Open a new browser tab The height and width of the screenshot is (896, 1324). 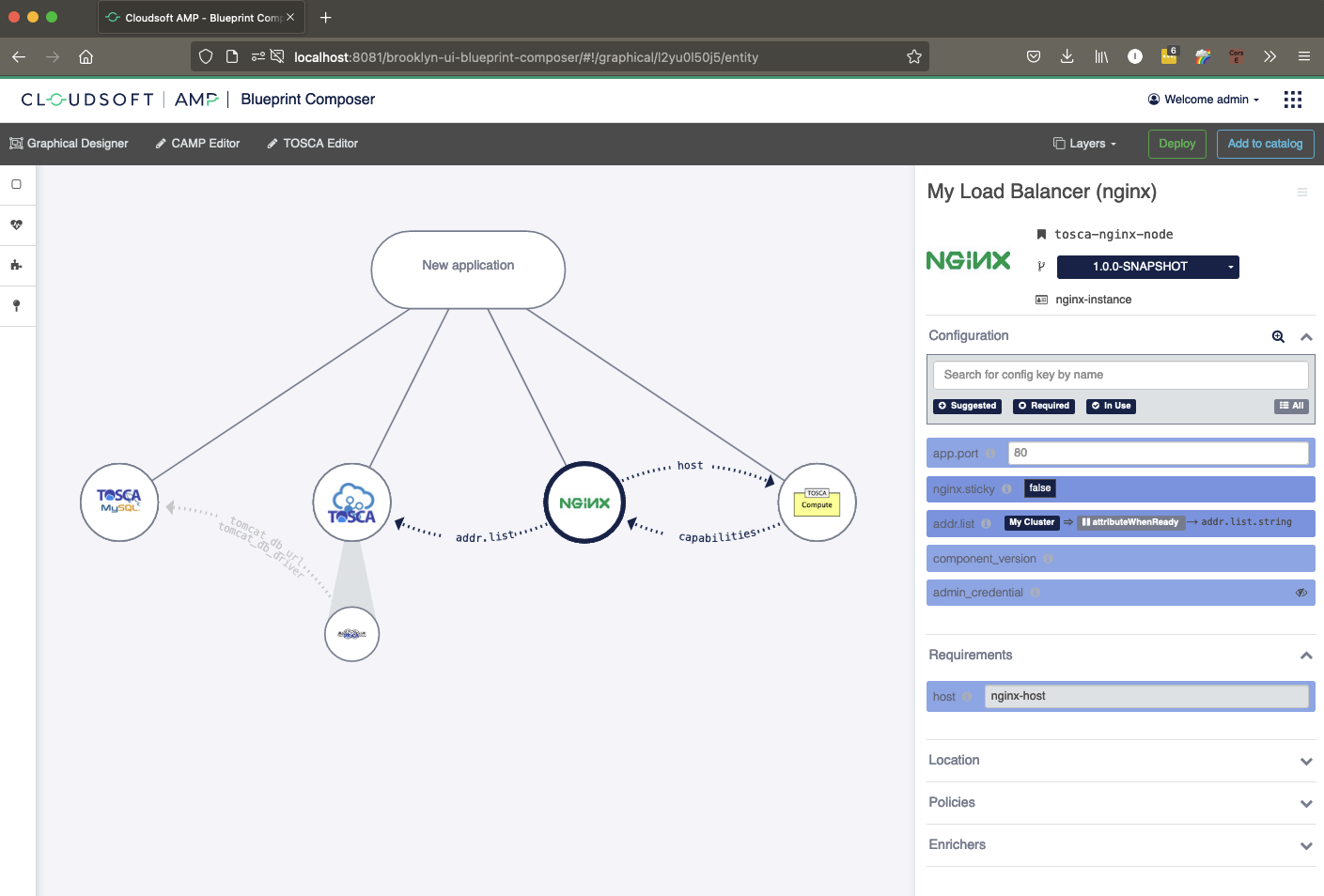(x=325, y=18)
